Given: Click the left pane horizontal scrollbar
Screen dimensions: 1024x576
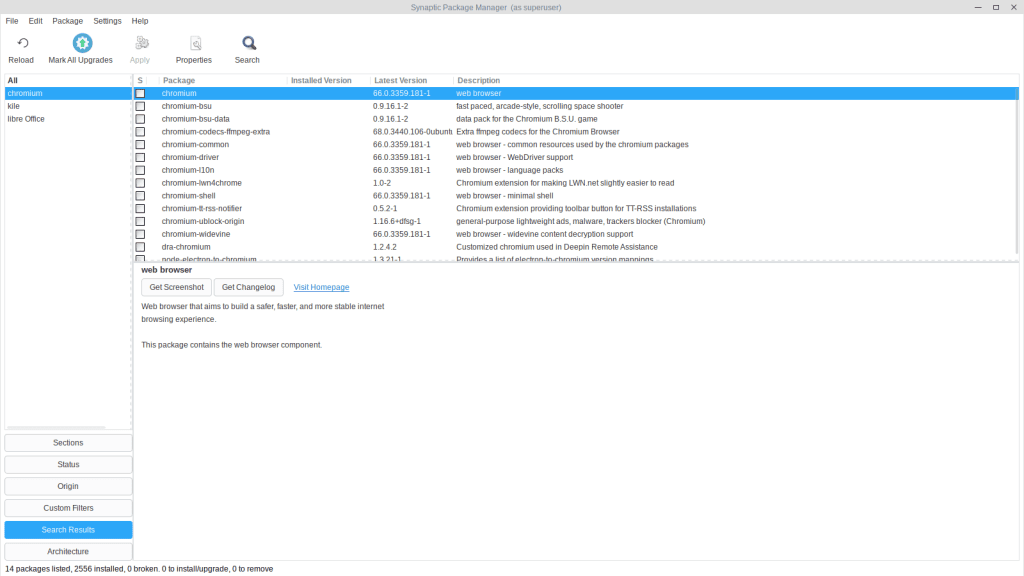Looking at the screenshot, I should [56, 428].
